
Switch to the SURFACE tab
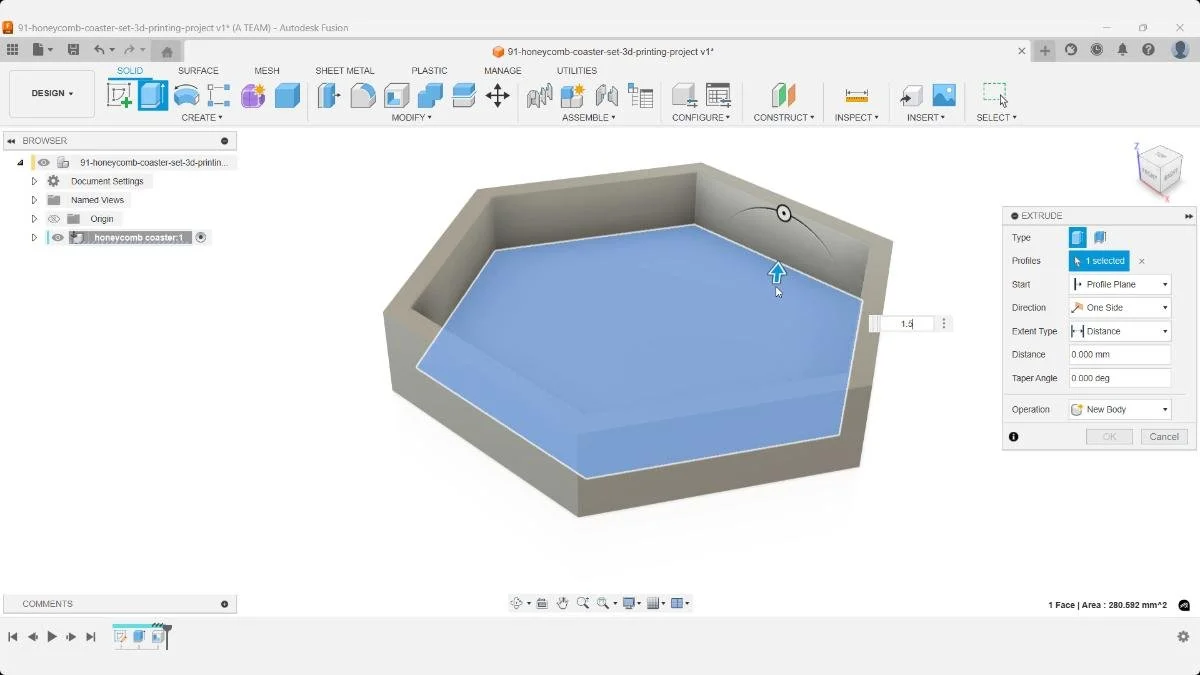(198, 70)
